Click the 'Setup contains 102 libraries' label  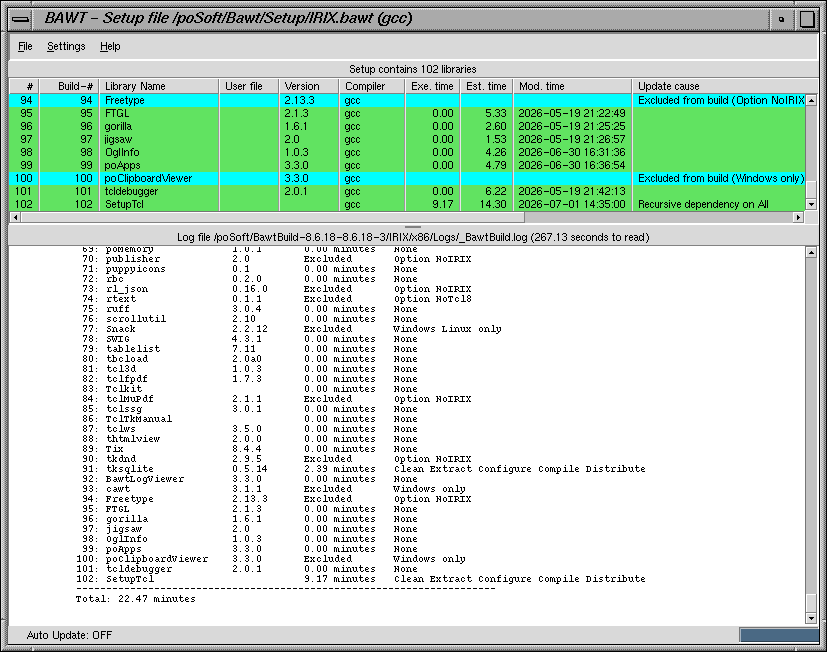click(413, 69)
